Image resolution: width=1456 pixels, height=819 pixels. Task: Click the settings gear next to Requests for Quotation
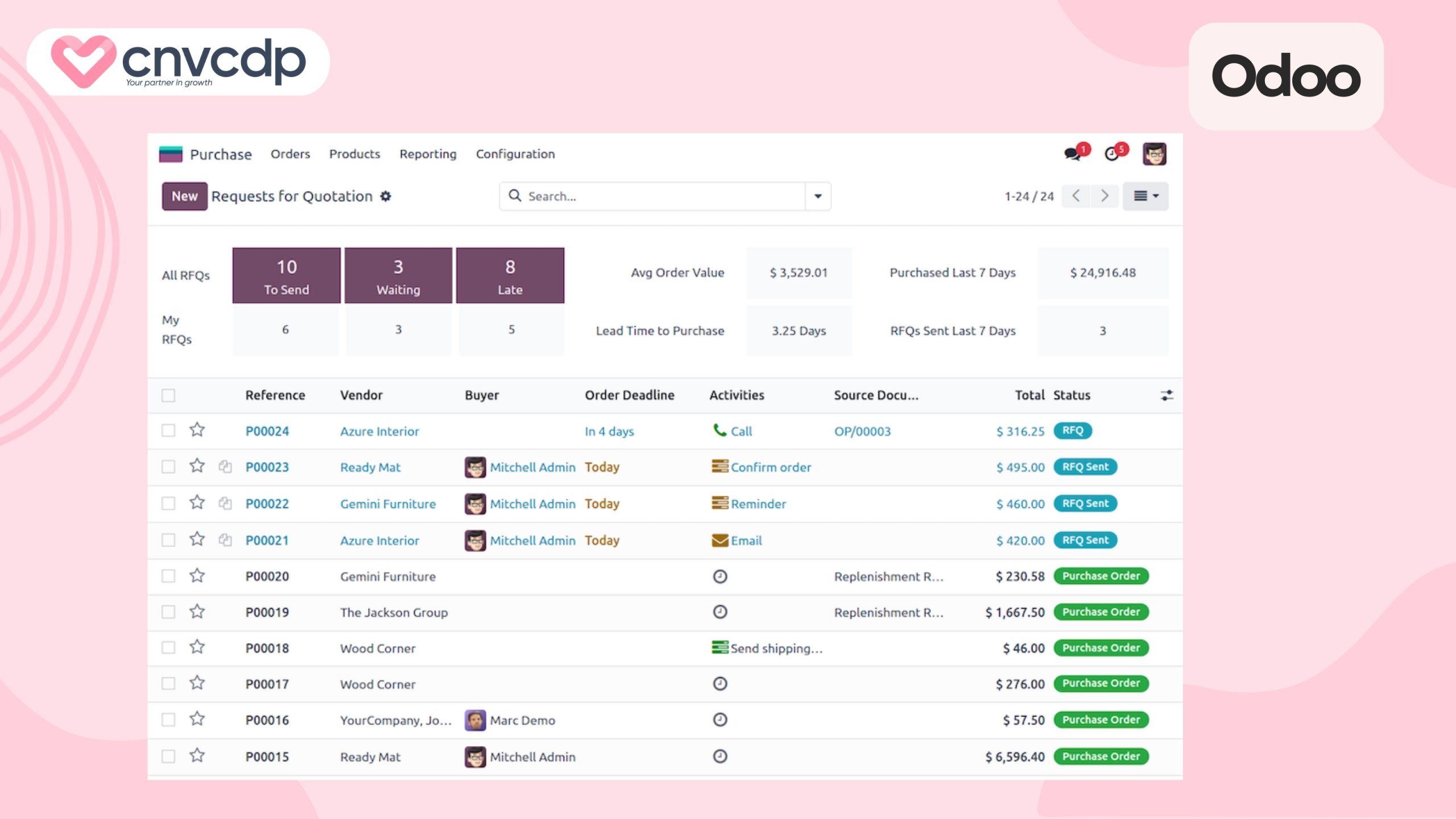pos(386,196)
